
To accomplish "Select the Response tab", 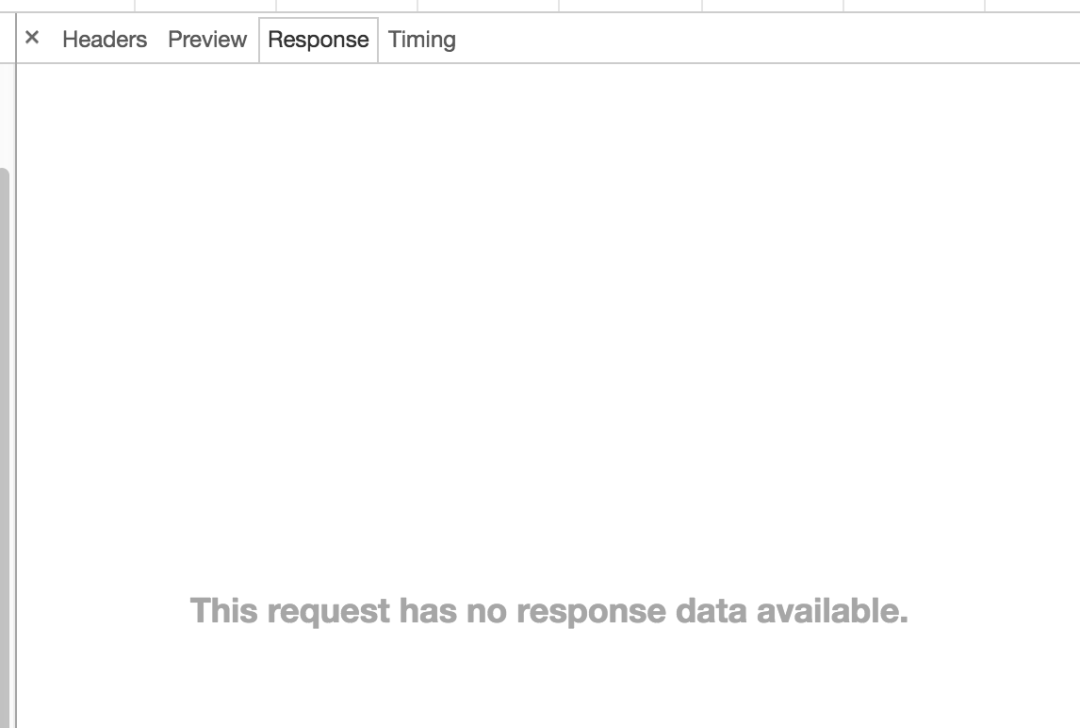I will (318, 40).
